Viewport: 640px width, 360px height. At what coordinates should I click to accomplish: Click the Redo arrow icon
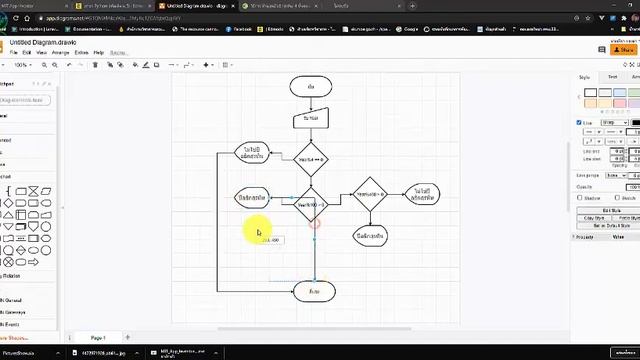[x=80, y=65]
